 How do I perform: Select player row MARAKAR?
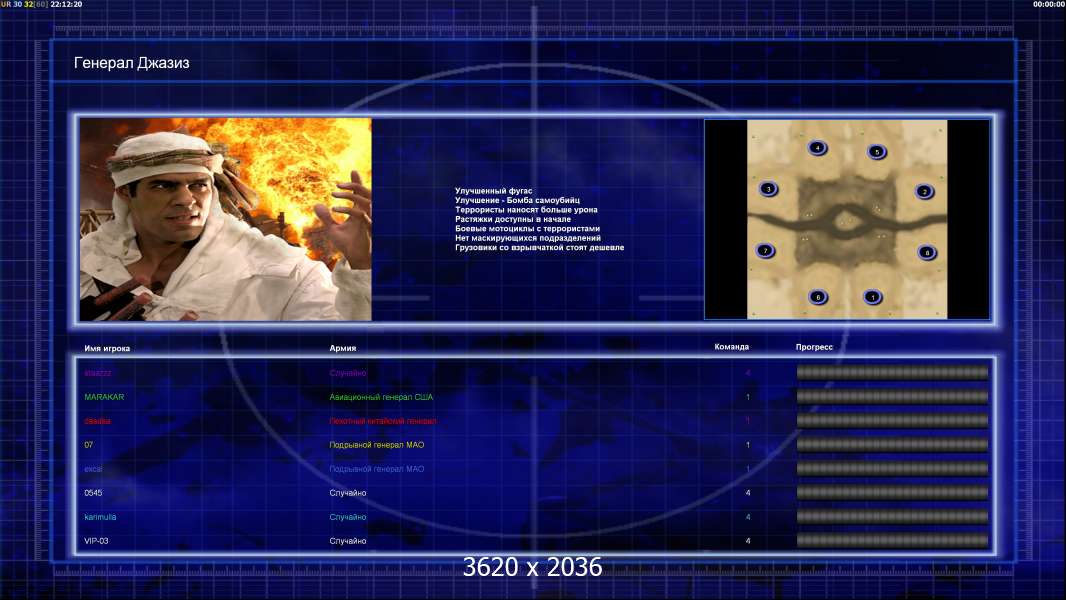click(x=535, y=397)
